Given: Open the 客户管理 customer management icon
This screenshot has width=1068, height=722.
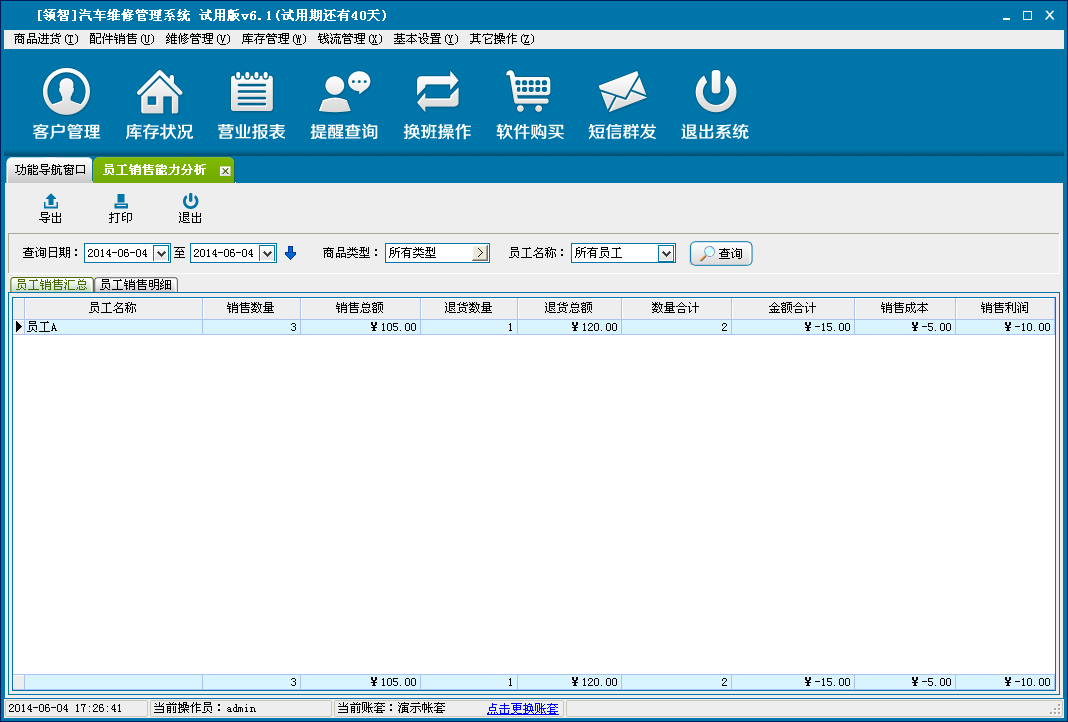Looking at the screenshot, I should click(67, 94).
